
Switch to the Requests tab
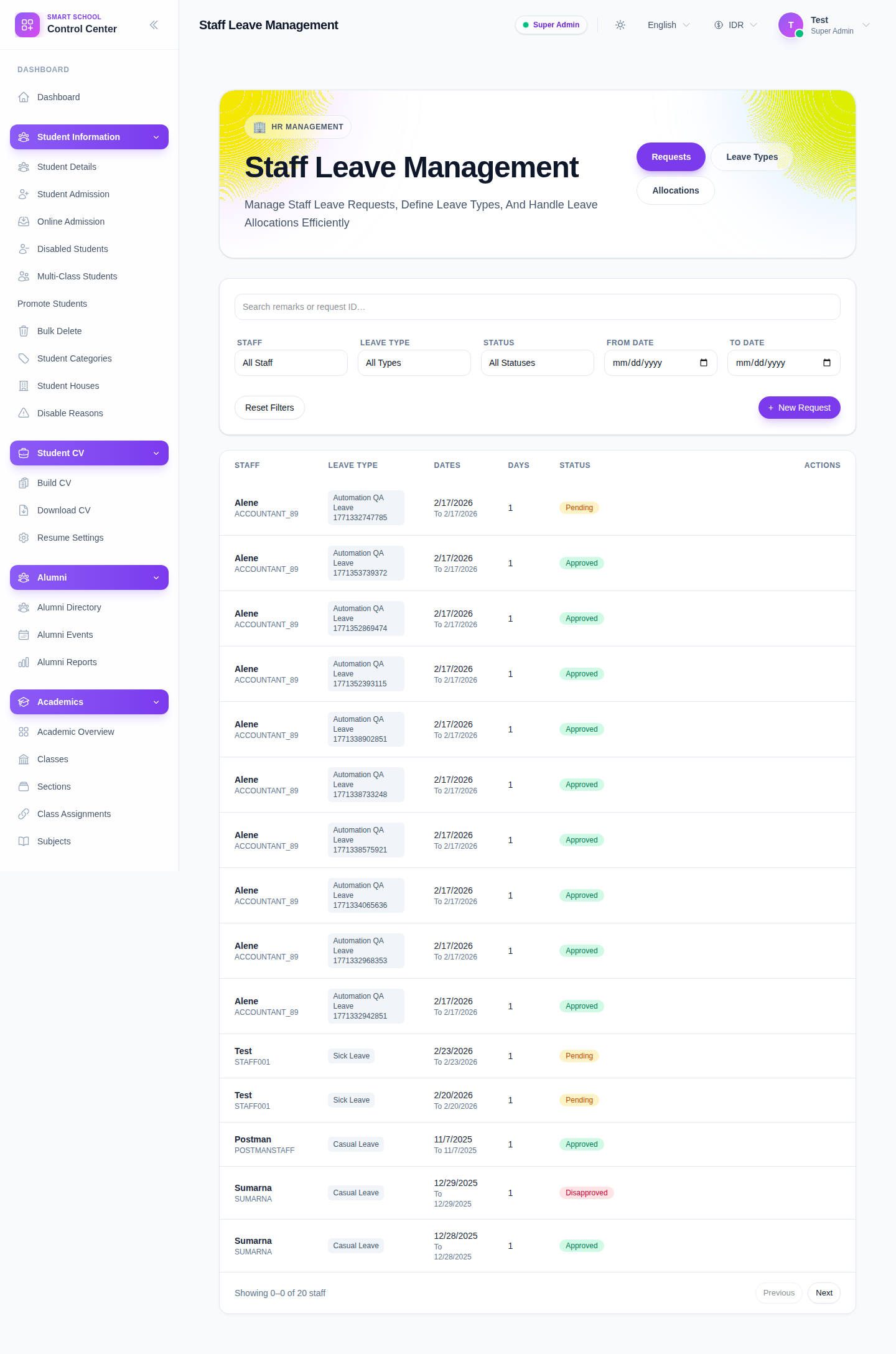(x=671, y=157)
